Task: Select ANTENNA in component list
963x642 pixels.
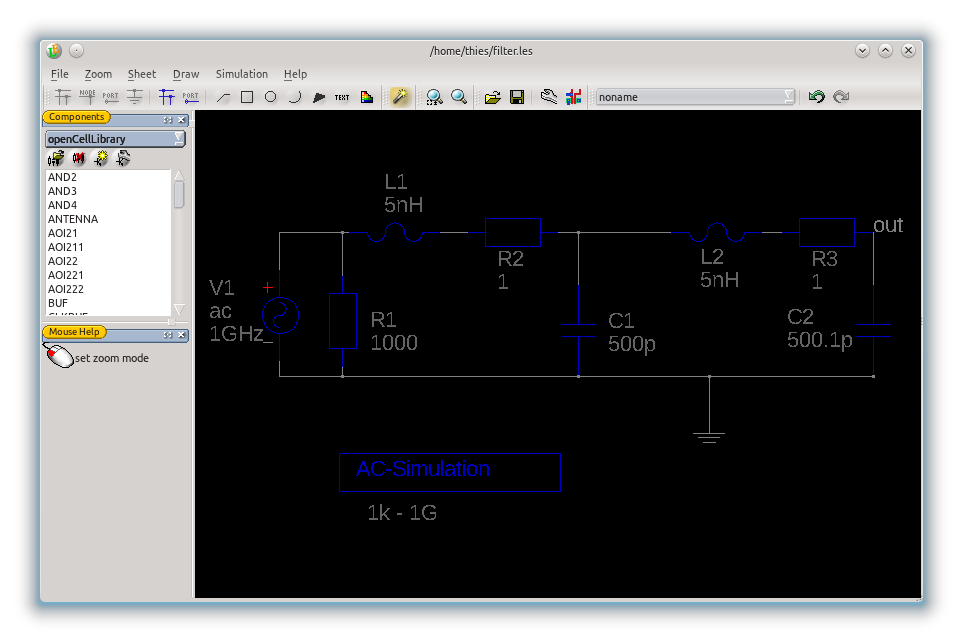Action: coord(108,219)
